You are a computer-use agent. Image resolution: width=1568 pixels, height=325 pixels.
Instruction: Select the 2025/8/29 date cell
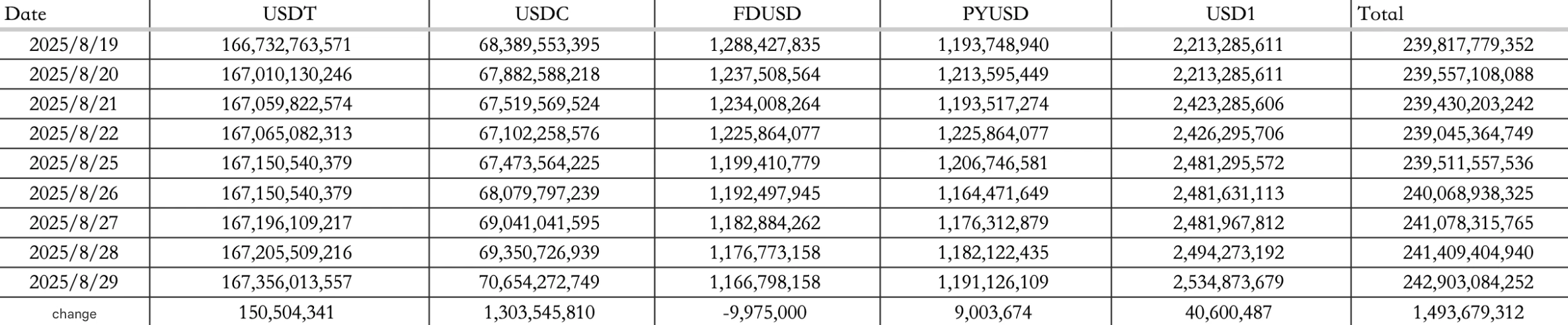(74, 283)
